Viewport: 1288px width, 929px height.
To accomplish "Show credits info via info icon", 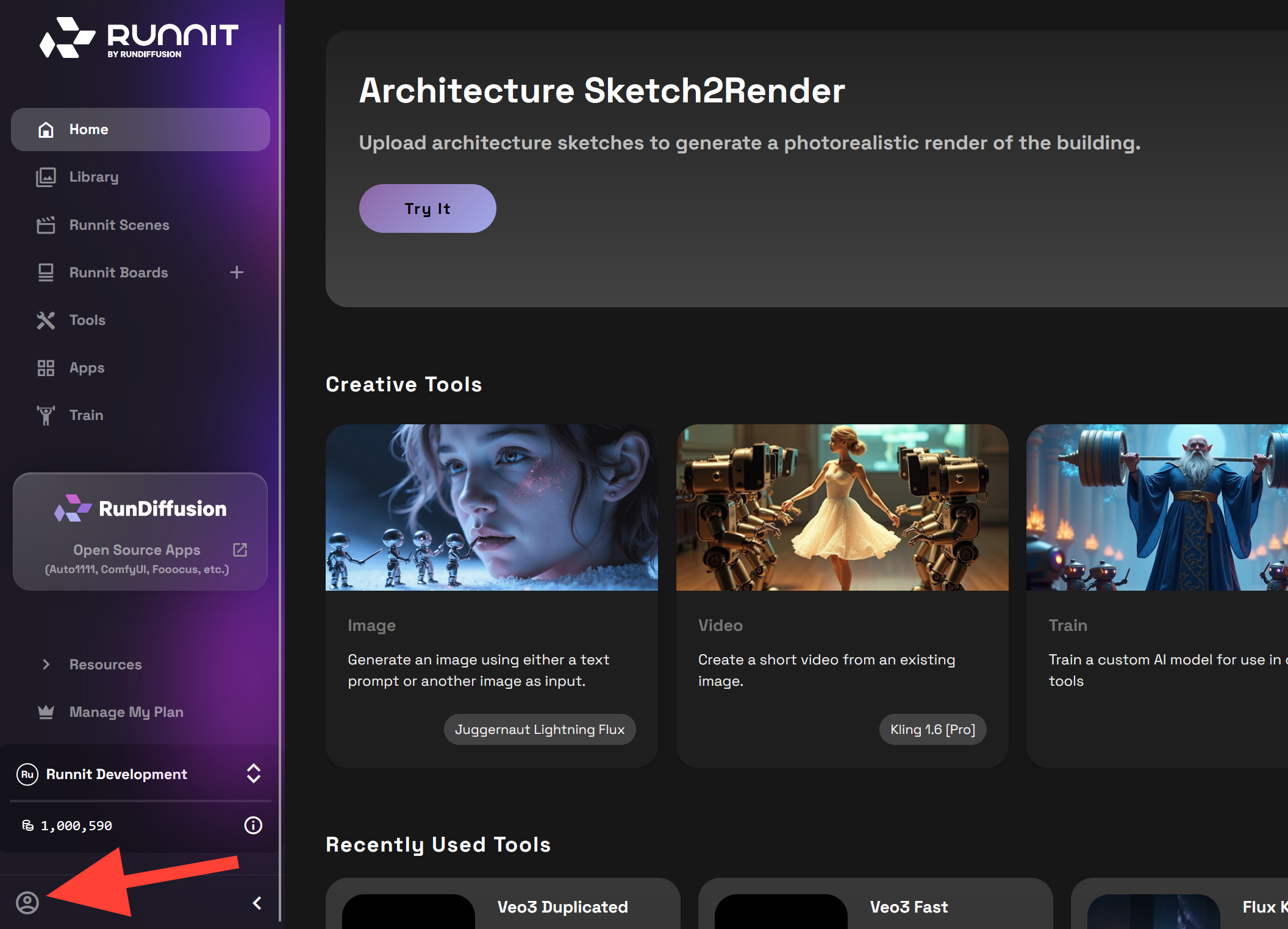I will coord(253,825).
